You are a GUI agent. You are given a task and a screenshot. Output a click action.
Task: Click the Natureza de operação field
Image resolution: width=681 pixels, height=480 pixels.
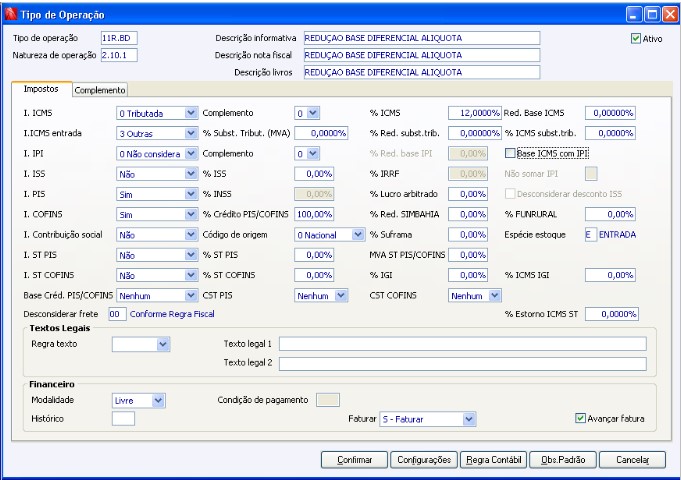(119, 55)
